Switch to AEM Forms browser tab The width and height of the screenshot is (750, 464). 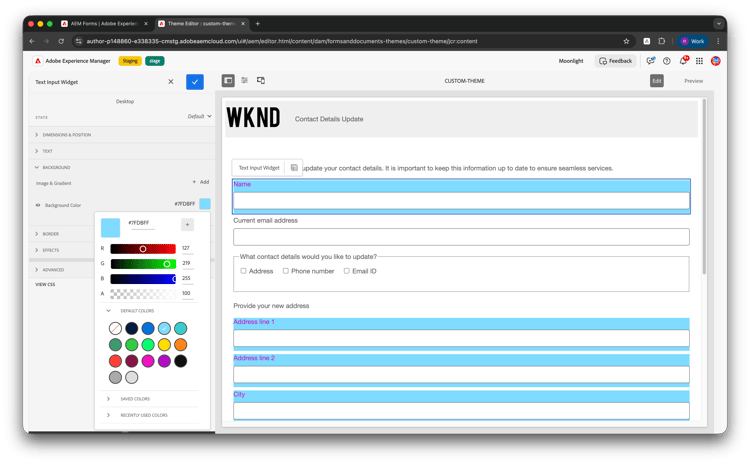tap(104, 23)
